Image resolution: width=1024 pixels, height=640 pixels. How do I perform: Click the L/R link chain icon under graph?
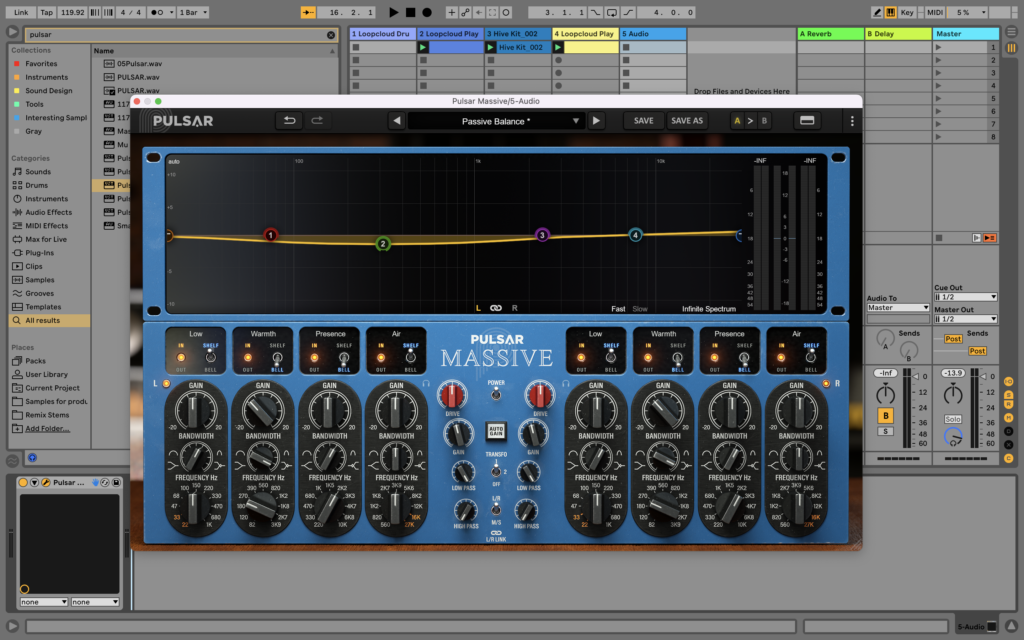(x=496, y=308)
